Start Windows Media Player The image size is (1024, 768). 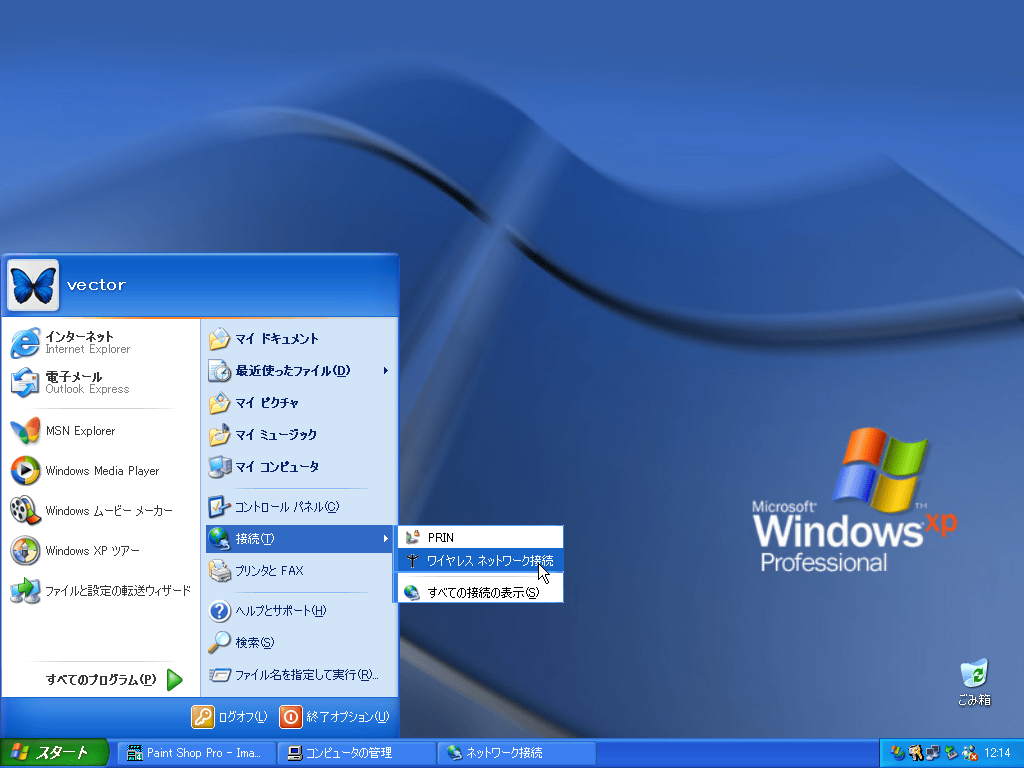[x=100, y=471]
